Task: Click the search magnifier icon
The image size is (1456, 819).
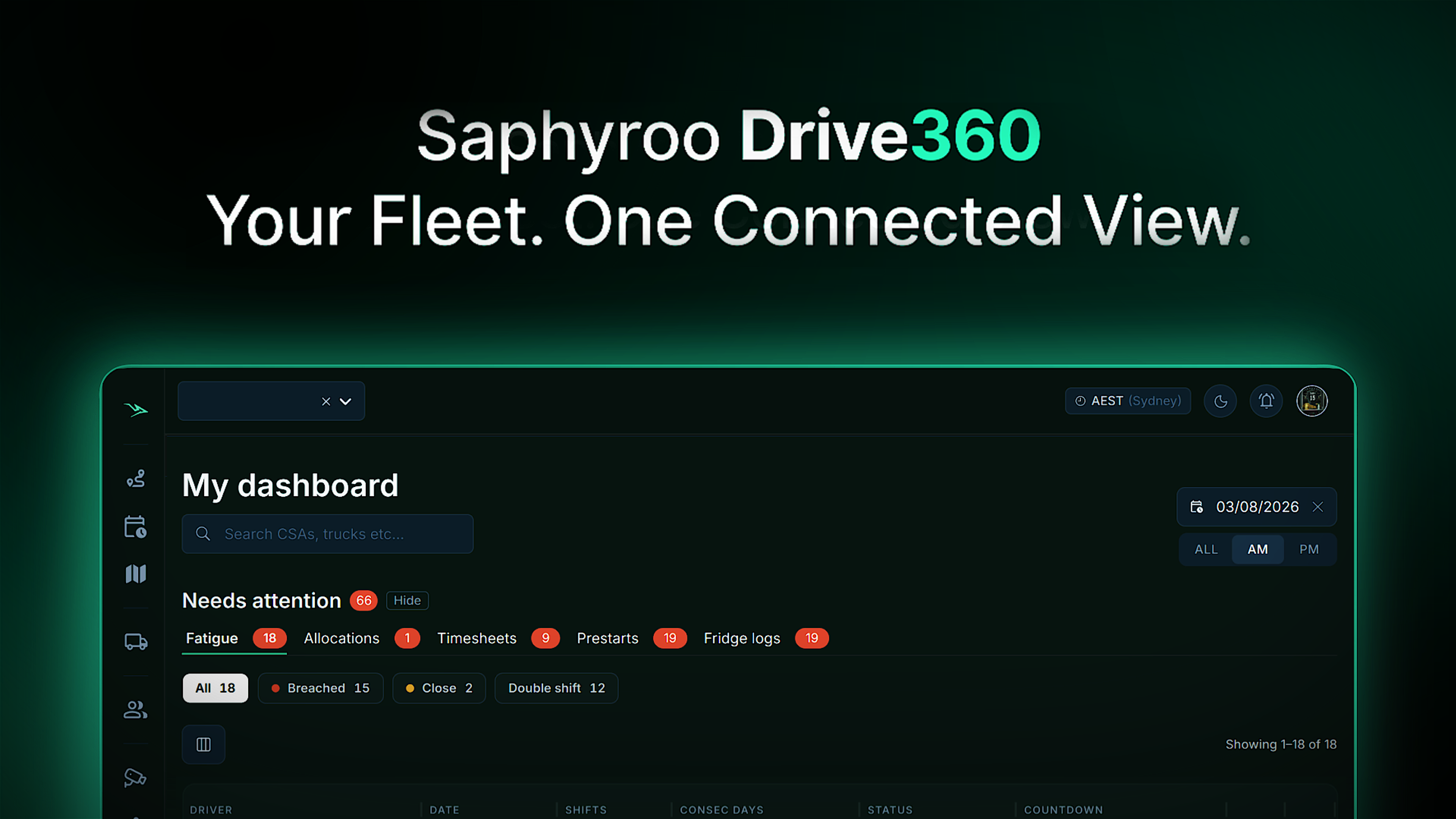Action: pyautogui.click(x=203, y=533)
